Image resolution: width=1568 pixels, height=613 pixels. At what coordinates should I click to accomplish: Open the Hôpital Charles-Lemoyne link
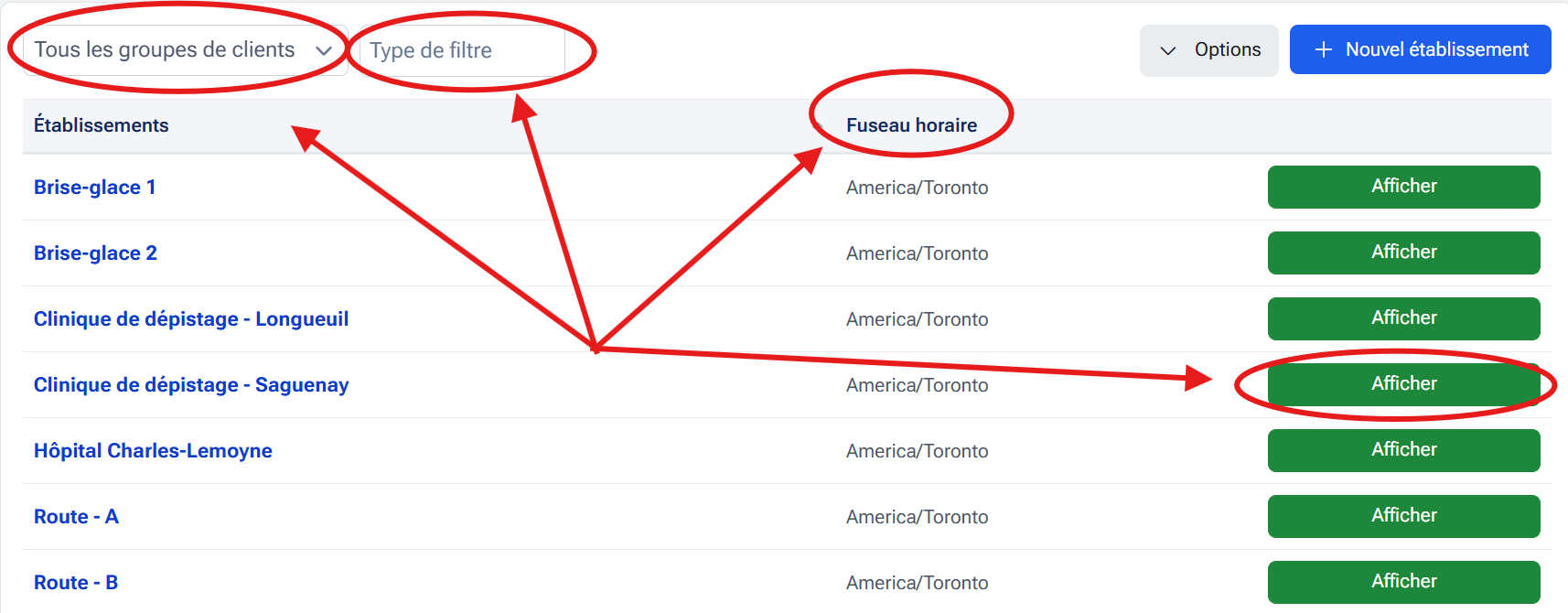(x=153, y=451)
